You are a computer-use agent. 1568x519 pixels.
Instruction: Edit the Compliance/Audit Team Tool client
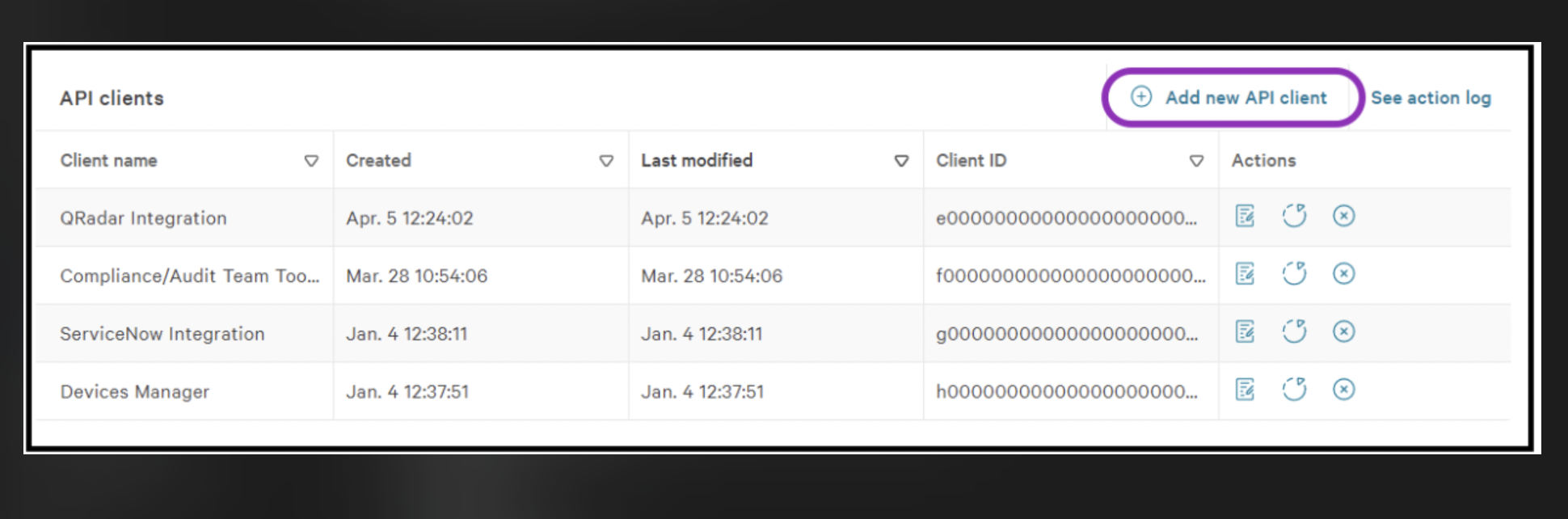(x=1245, y=274)
